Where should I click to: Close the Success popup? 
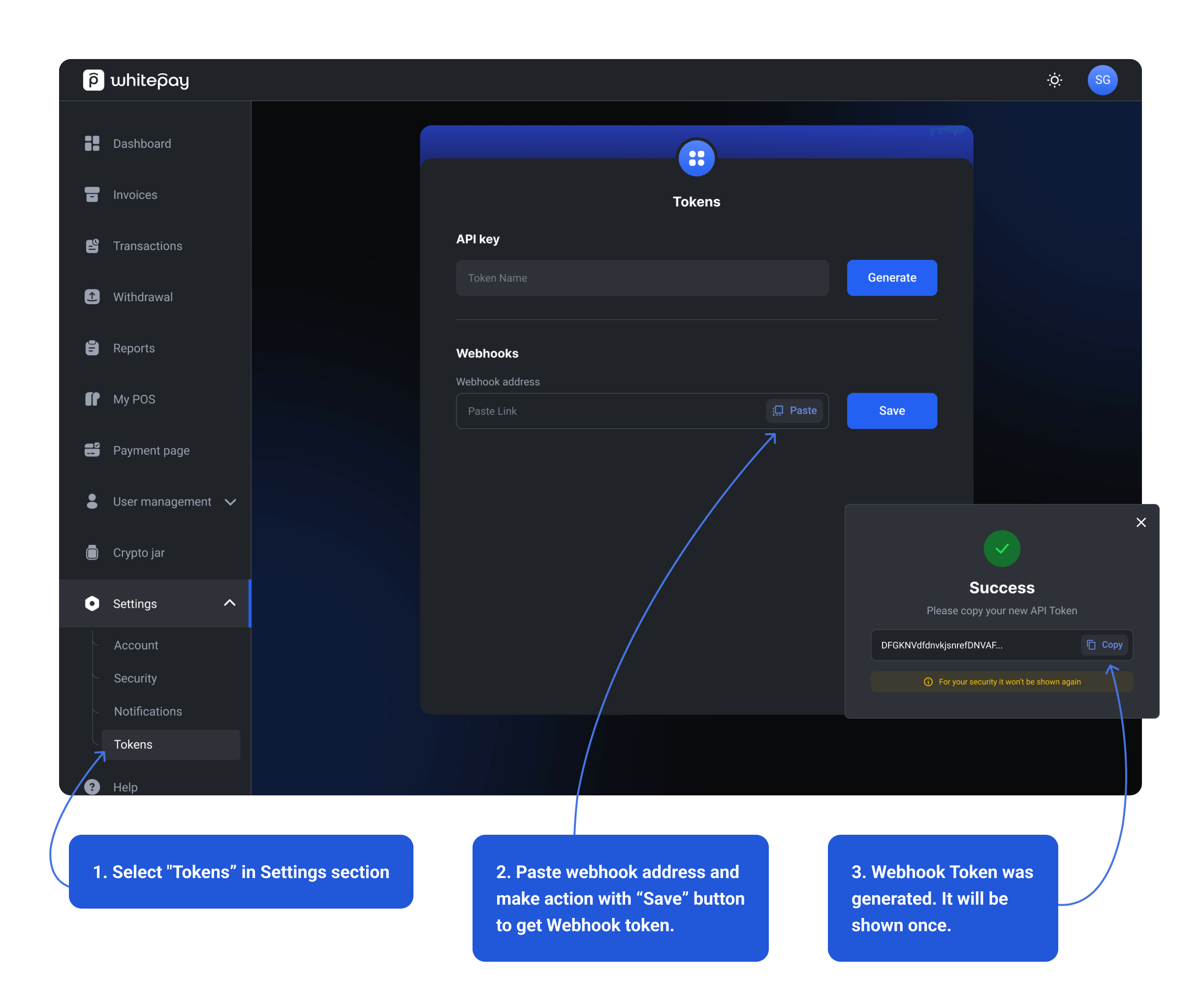coord(1140,523)
